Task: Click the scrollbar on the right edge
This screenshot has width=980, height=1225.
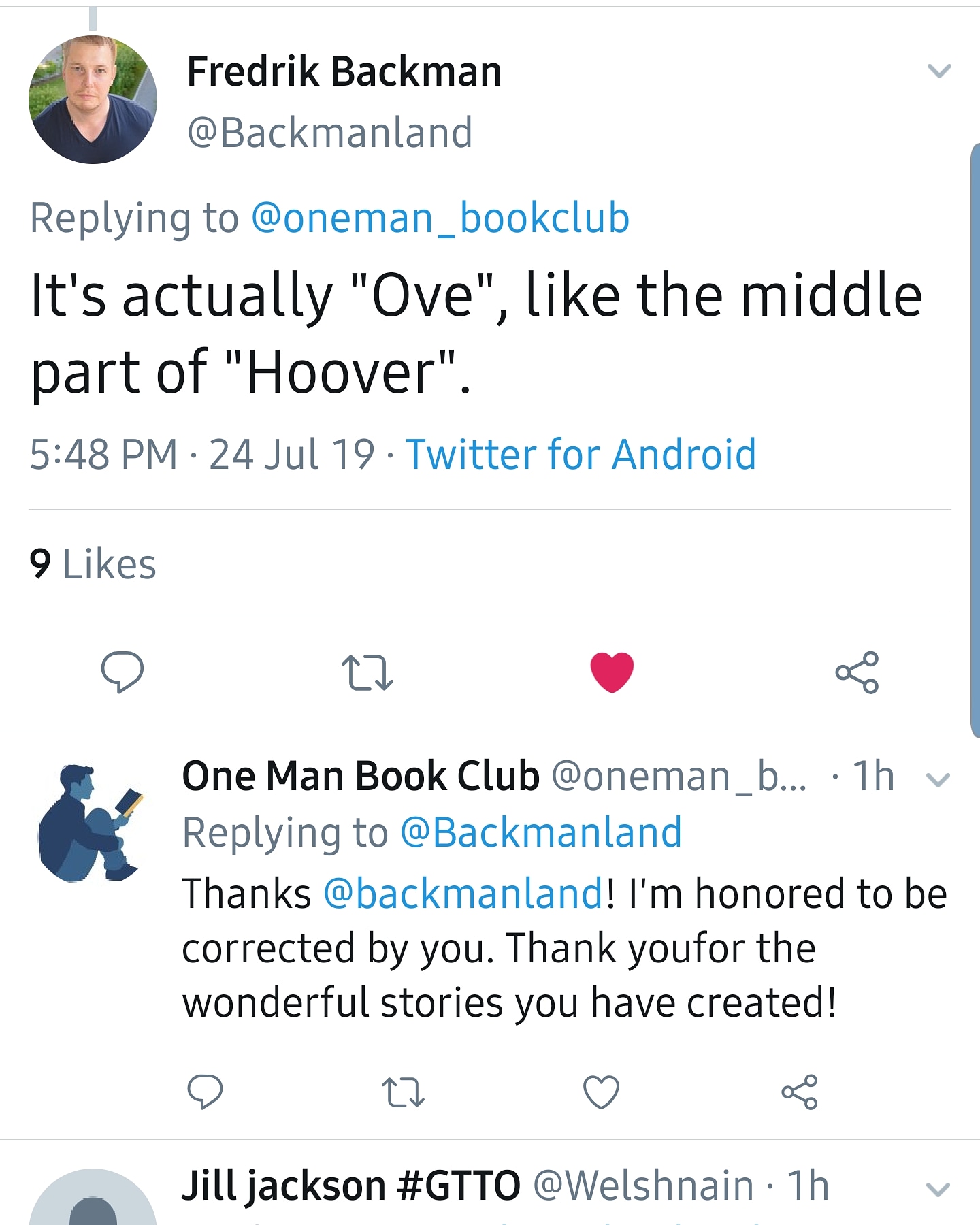Action: click(975, 436)
